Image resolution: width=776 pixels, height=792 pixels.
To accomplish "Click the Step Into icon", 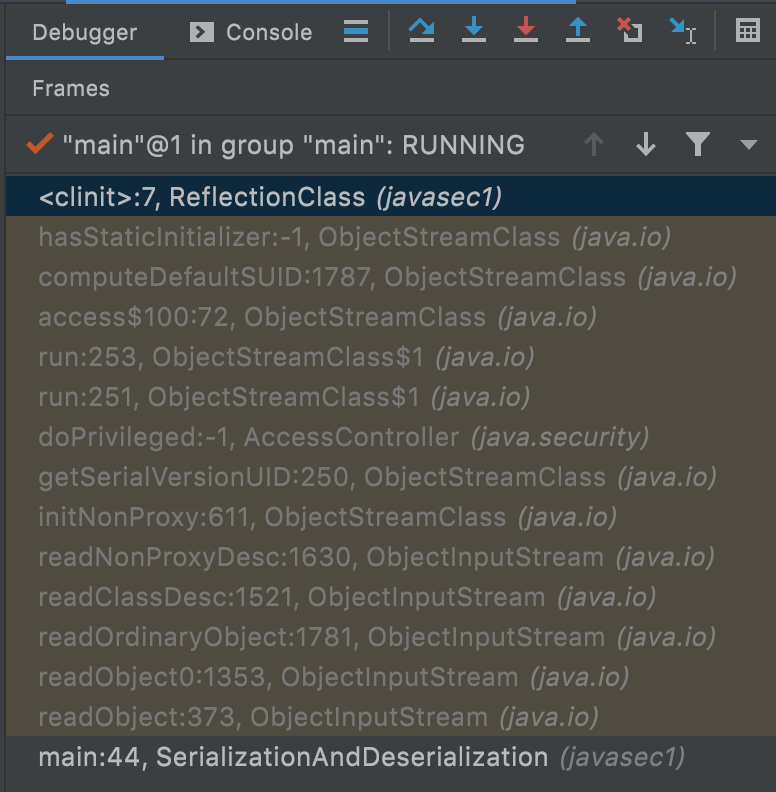I will [x=474, y=31].
